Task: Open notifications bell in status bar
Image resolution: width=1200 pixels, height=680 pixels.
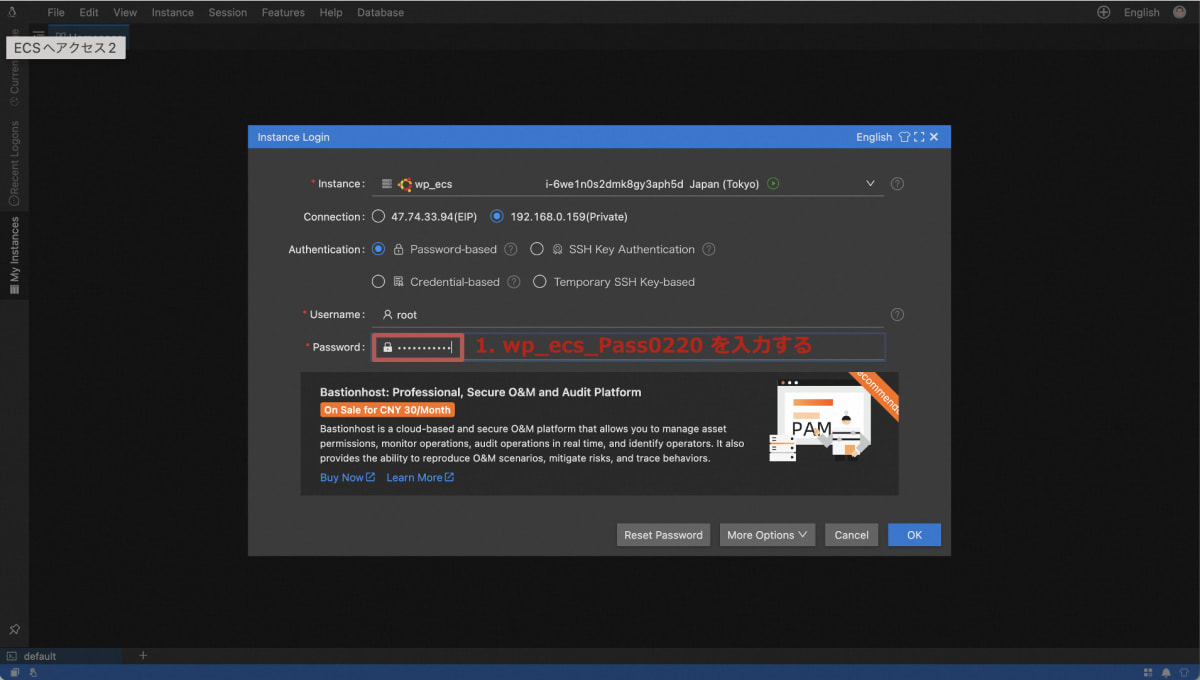Action: (1165, 672)
